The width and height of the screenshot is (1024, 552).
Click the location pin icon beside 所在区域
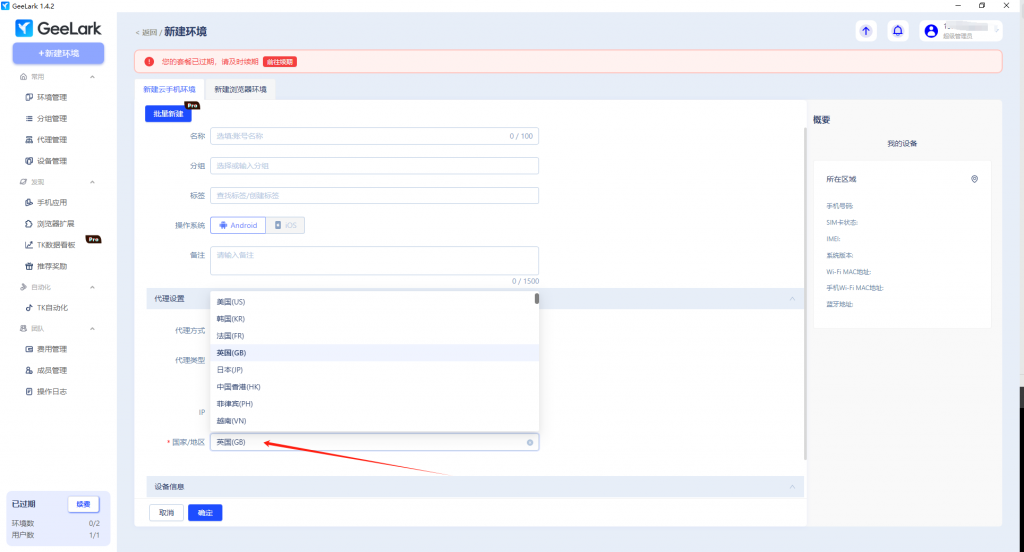click(x=974, y=179)
